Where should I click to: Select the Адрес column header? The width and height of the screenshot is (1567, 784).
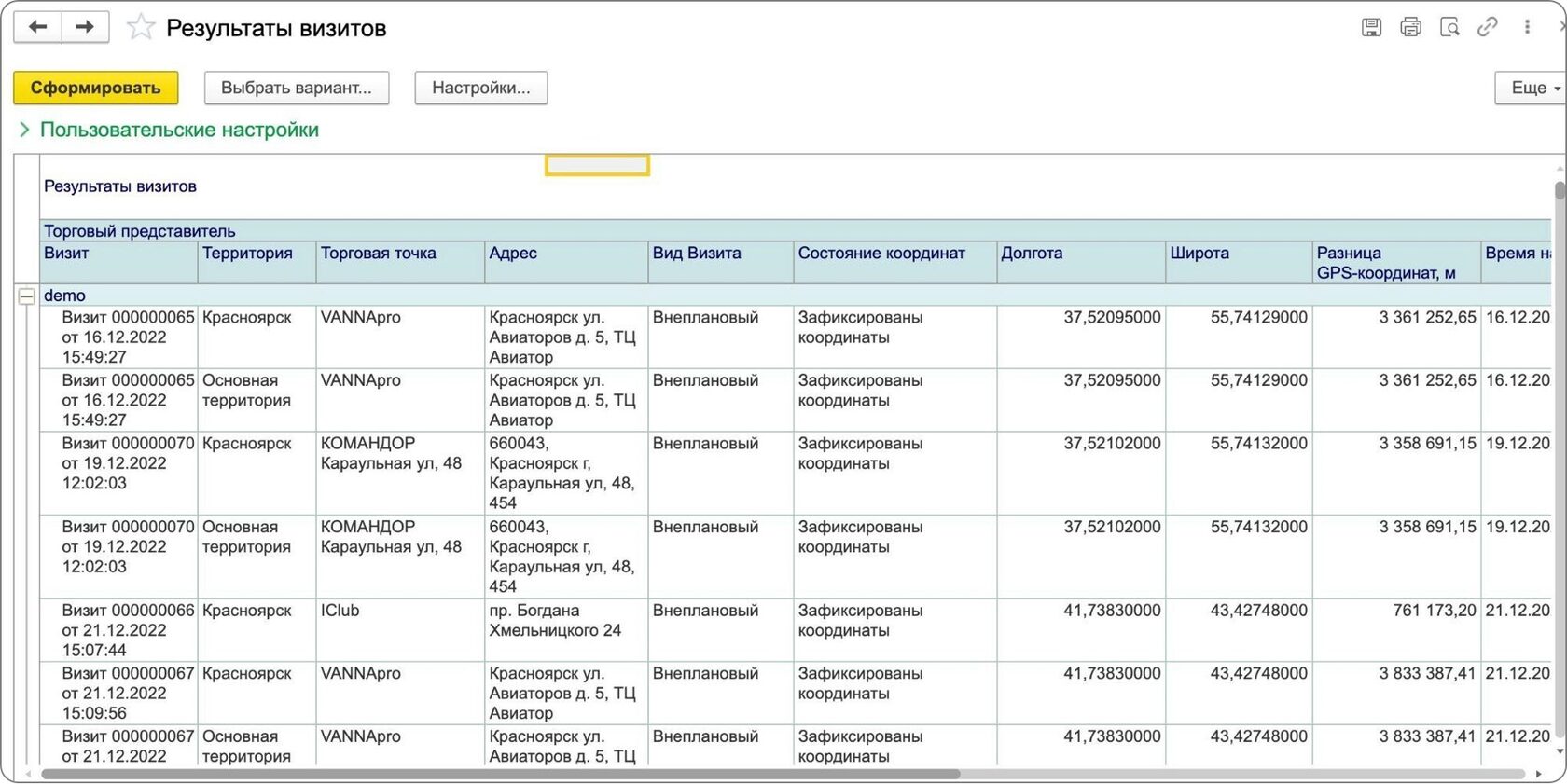566,263
